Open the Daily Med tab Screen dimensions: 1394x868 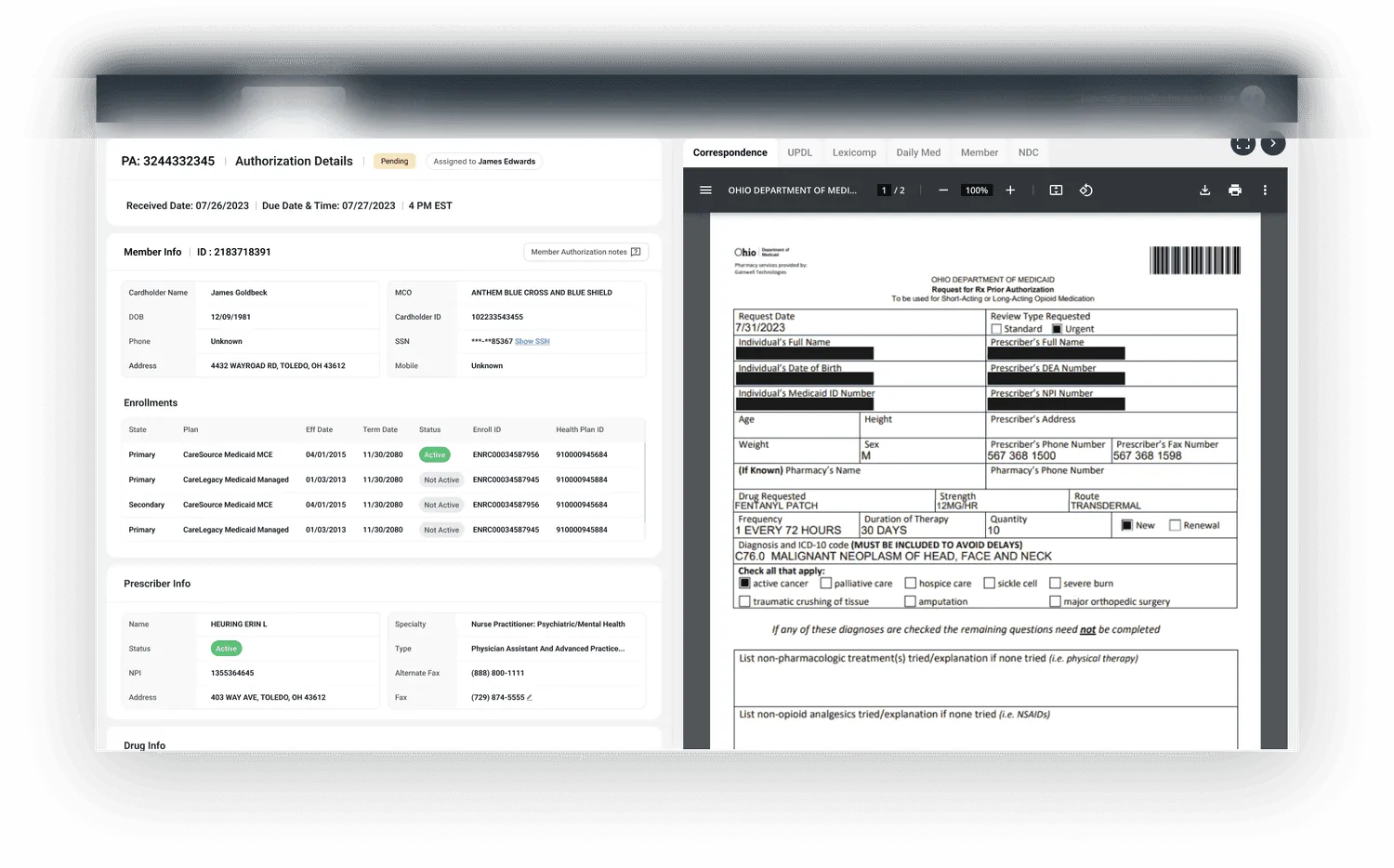coord(918,152)
